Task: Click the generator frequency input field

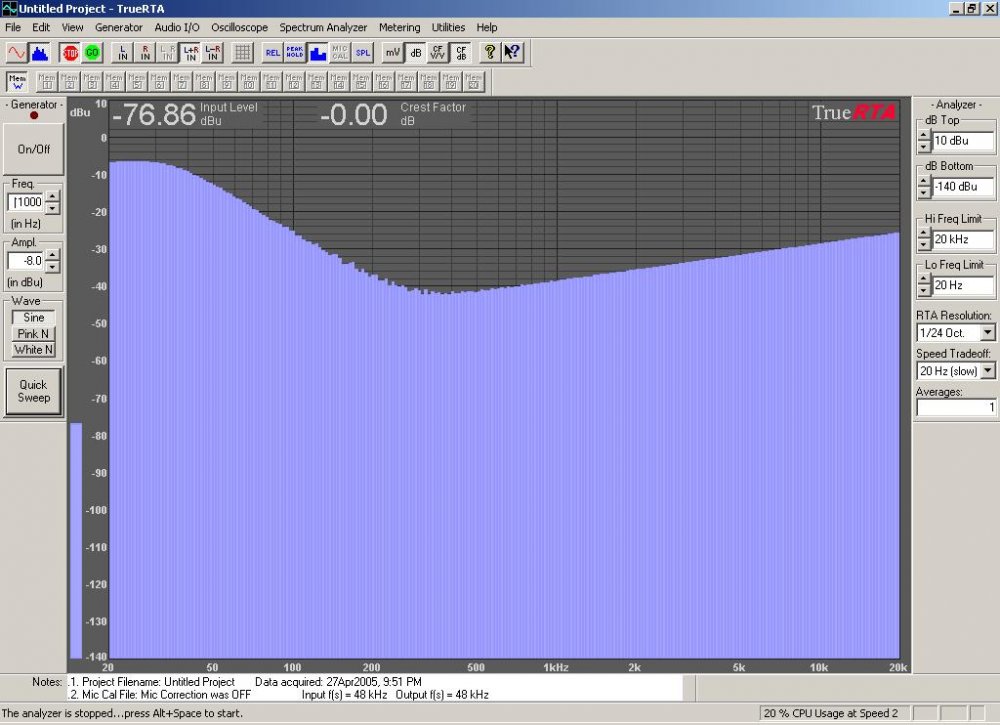Action: coord(26,202)
